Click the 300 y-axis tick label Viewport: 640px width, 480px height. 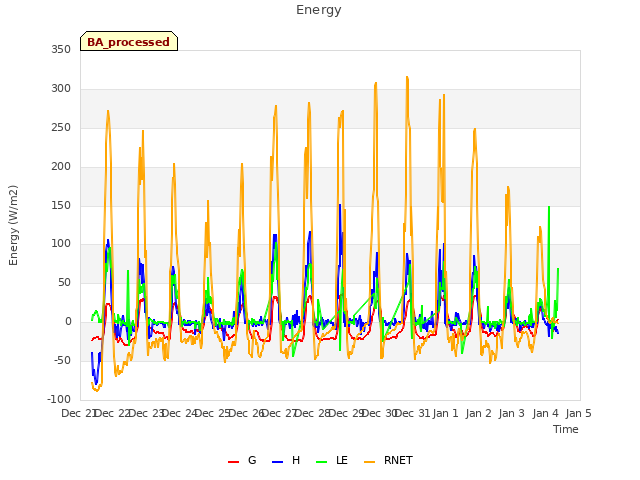coord(61,89)
